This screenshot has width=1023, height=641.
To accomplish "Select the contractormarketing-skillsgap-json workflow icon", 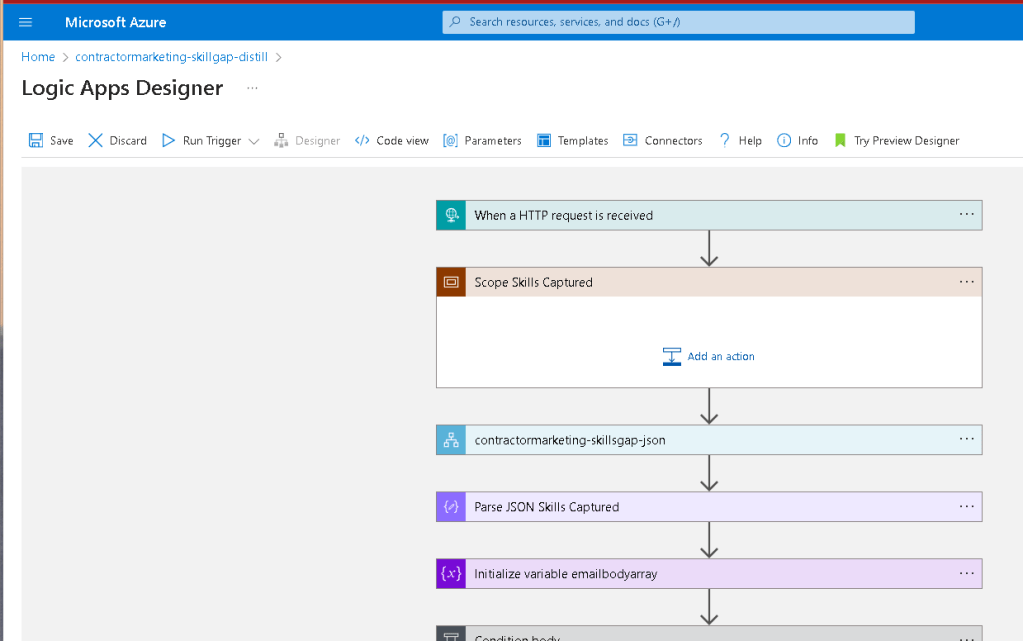I will 451,440.
